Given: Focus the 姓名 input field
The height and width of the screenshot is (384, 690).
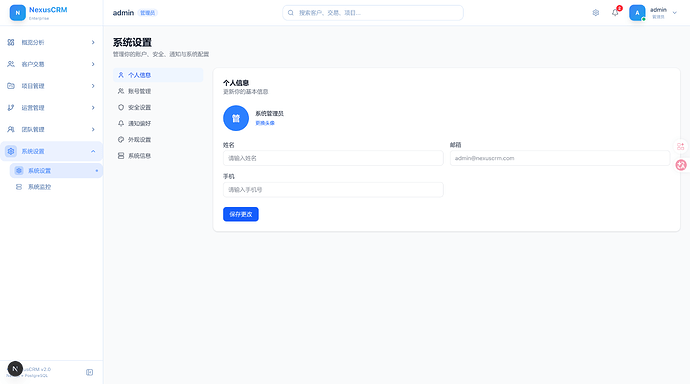Looking at the screenshot, I should [333, 158].
